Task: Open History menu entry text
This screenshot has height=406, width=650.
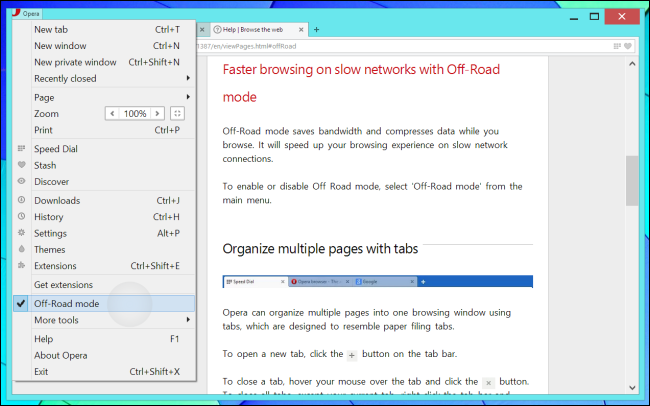Action: pyautogui.click(x=49, y=217)
